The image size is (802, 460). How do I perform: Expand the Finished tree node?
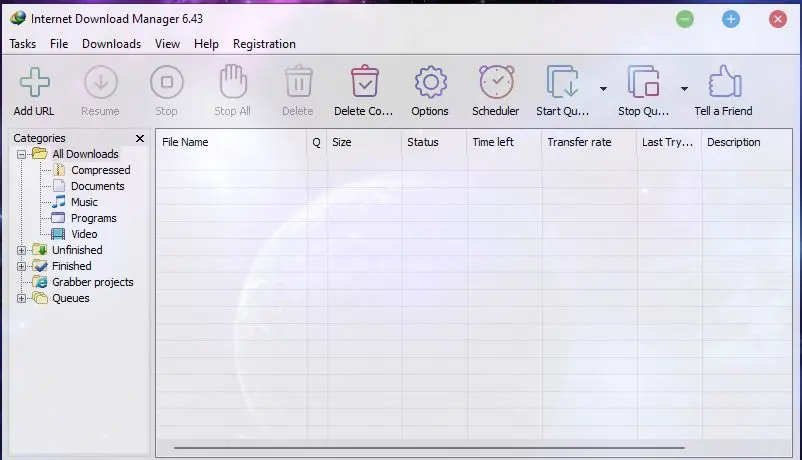coord(21,266)
